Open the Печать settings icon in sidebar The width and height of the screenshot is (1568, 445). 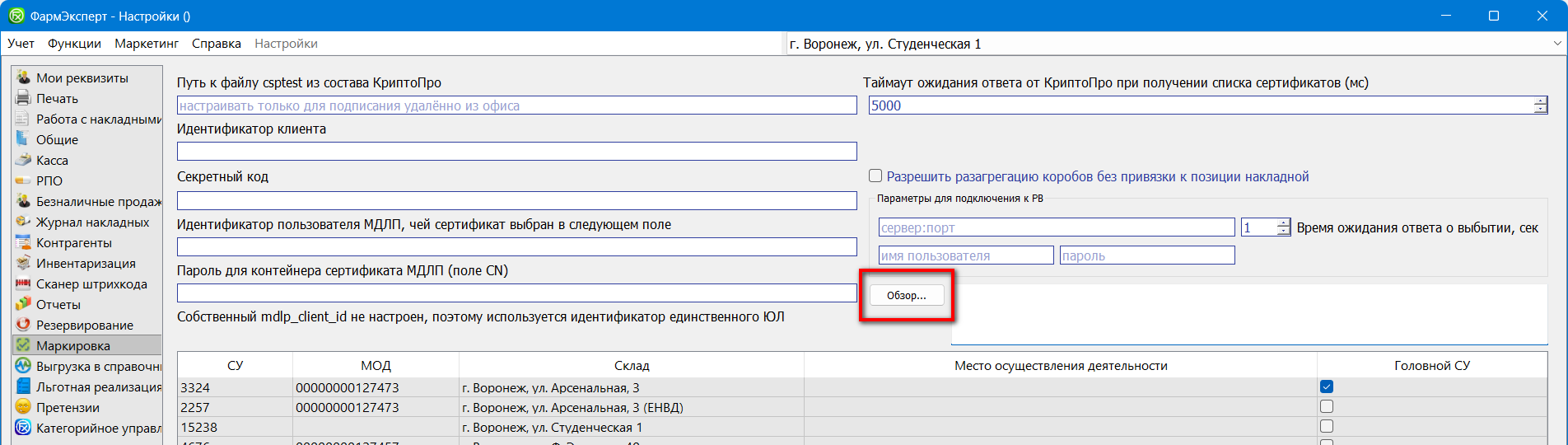coord(23,98)
